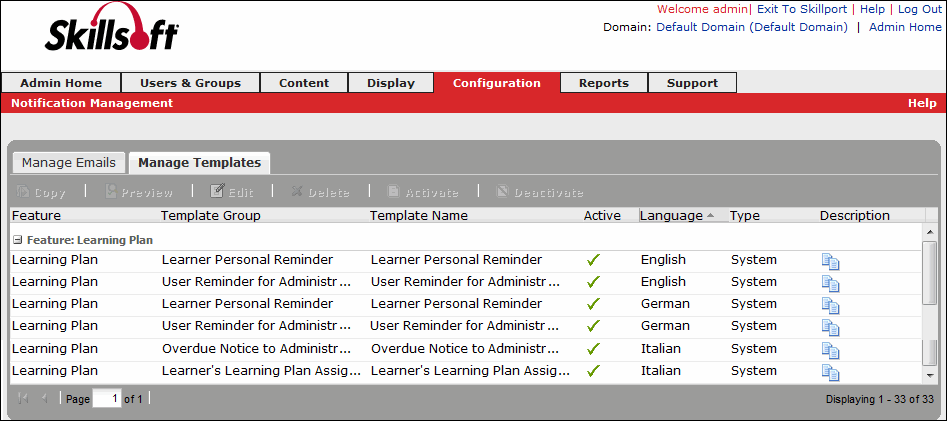Screen dimensions: 947x421
Task: Go to previous page arrow in pager
Action: pyautogui.click(x=45, y=399)
